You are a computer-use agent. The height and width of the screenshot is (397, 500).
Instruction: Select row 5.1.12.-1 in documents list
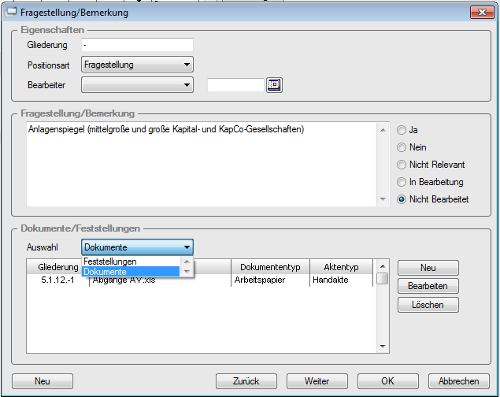200,280
